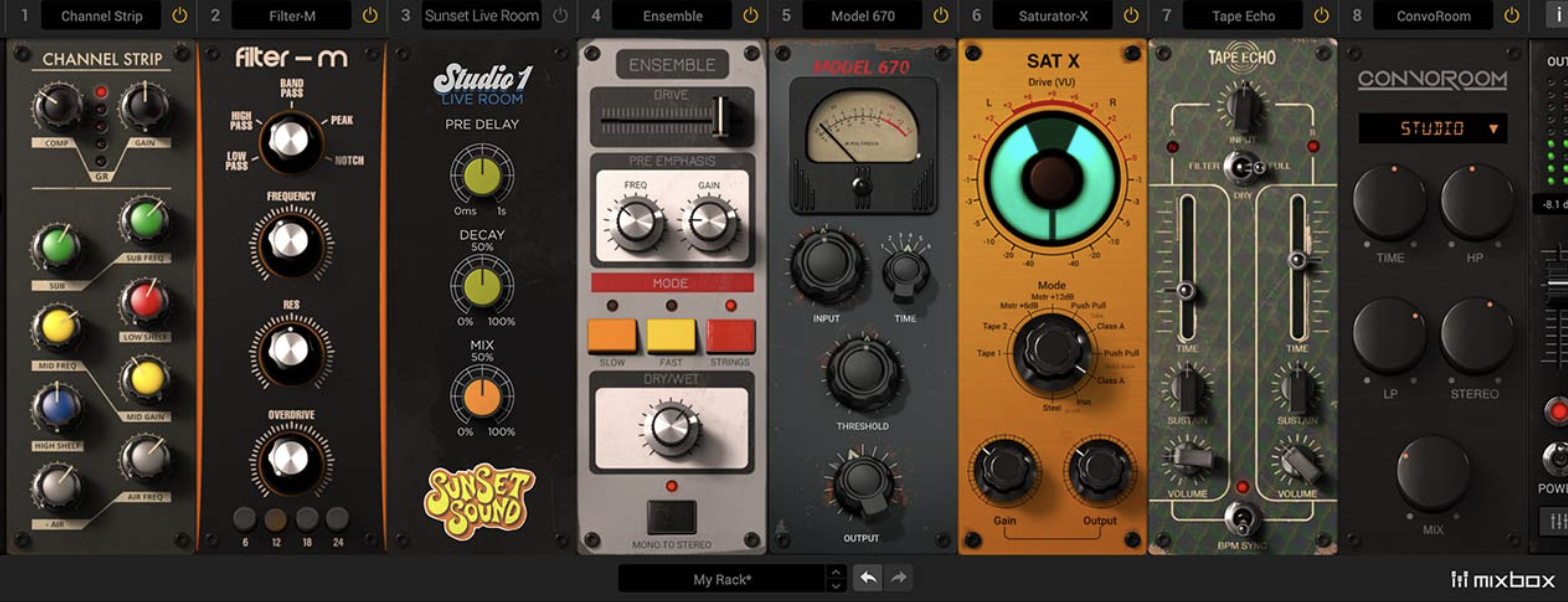
Task: Click the Model 670 TIME selector knob
Action: tap(905, 269)
